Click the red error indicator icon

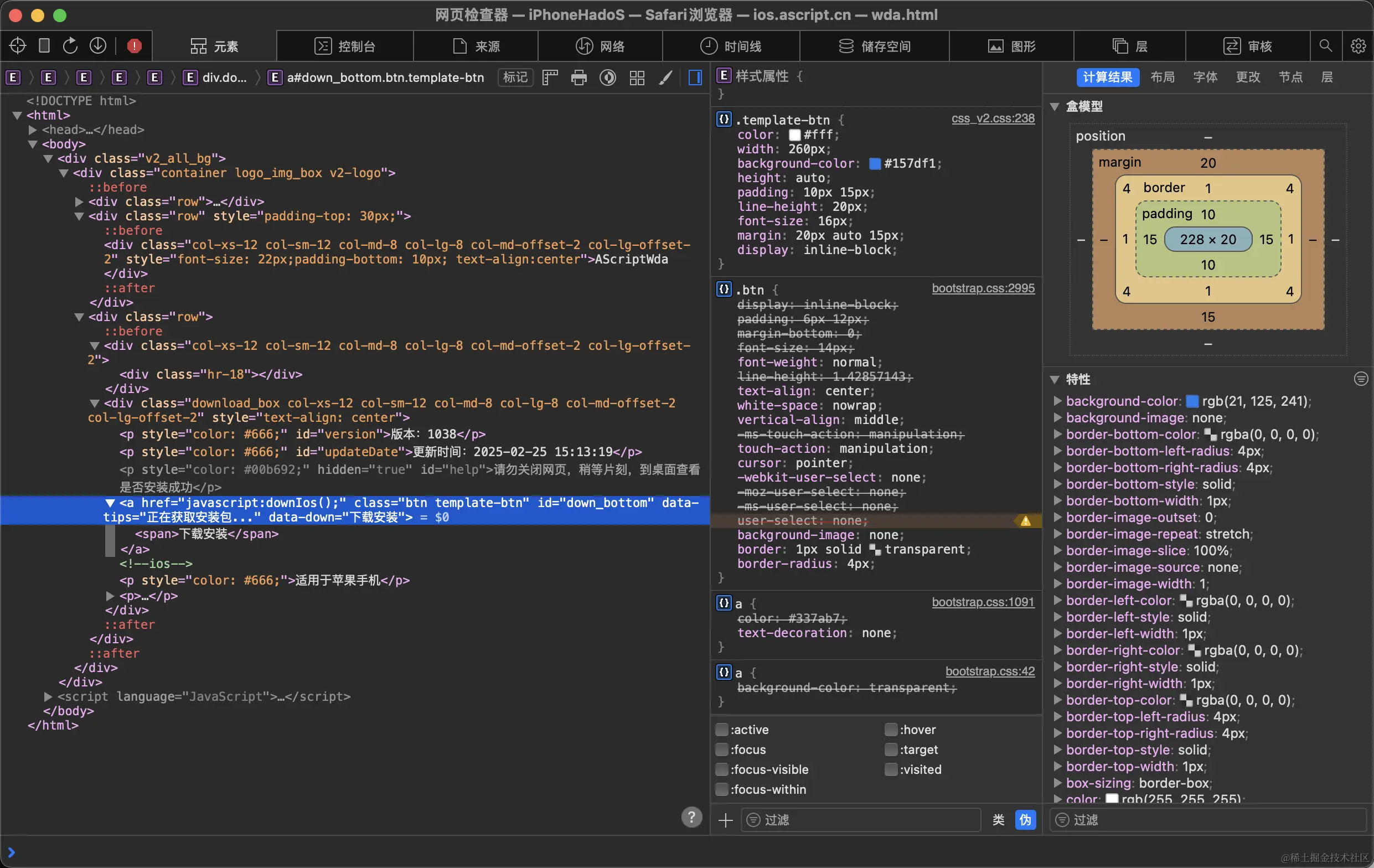pos(134,45)
